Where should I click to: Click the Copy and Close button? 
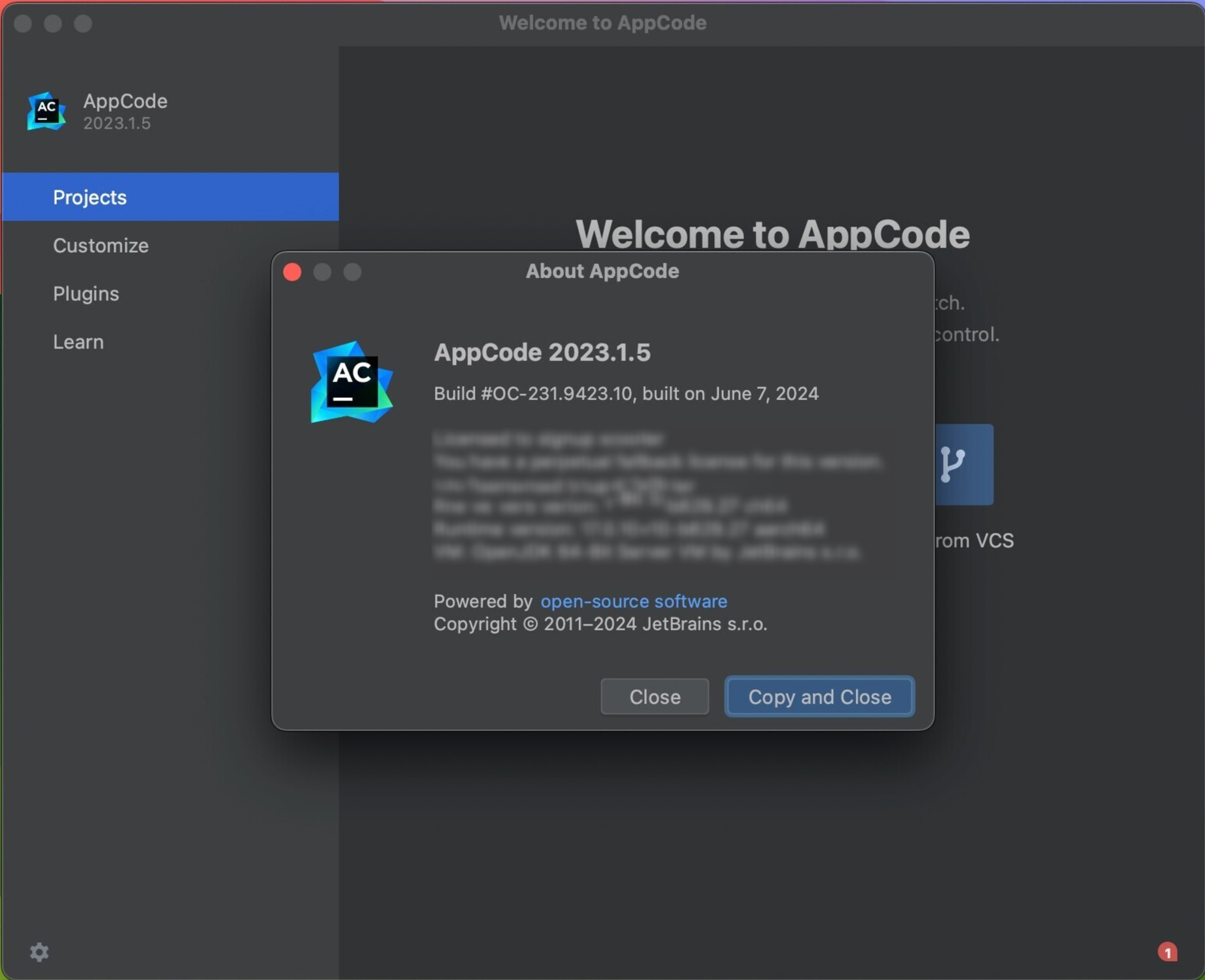coord(820,696)
